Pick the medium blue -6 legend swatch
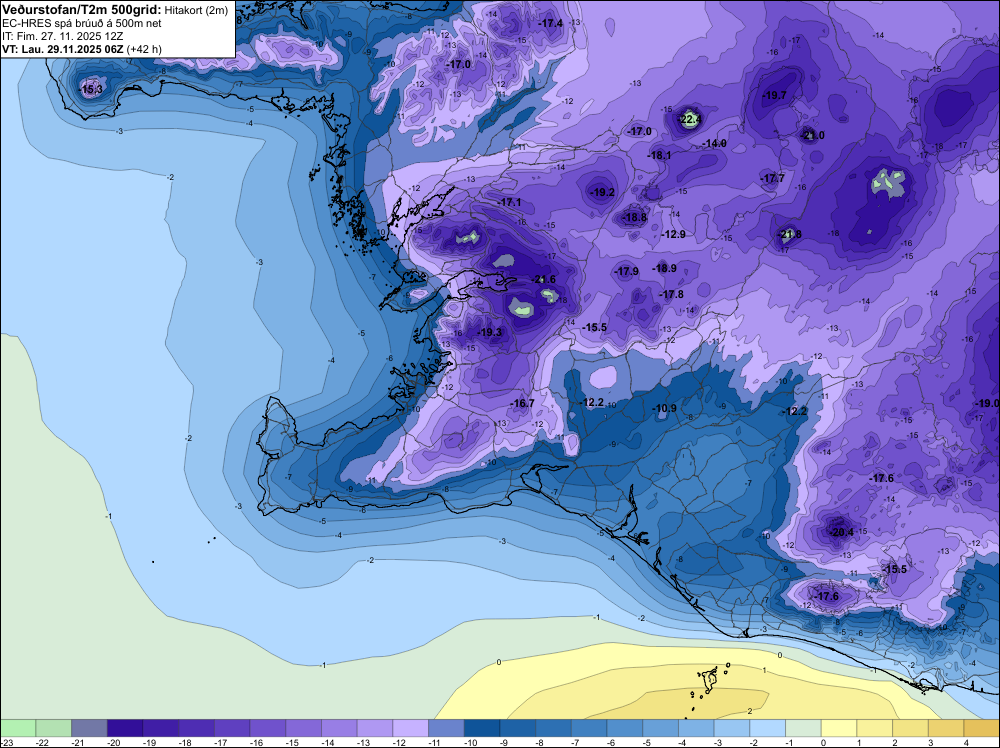 click(x=625, y=728)
